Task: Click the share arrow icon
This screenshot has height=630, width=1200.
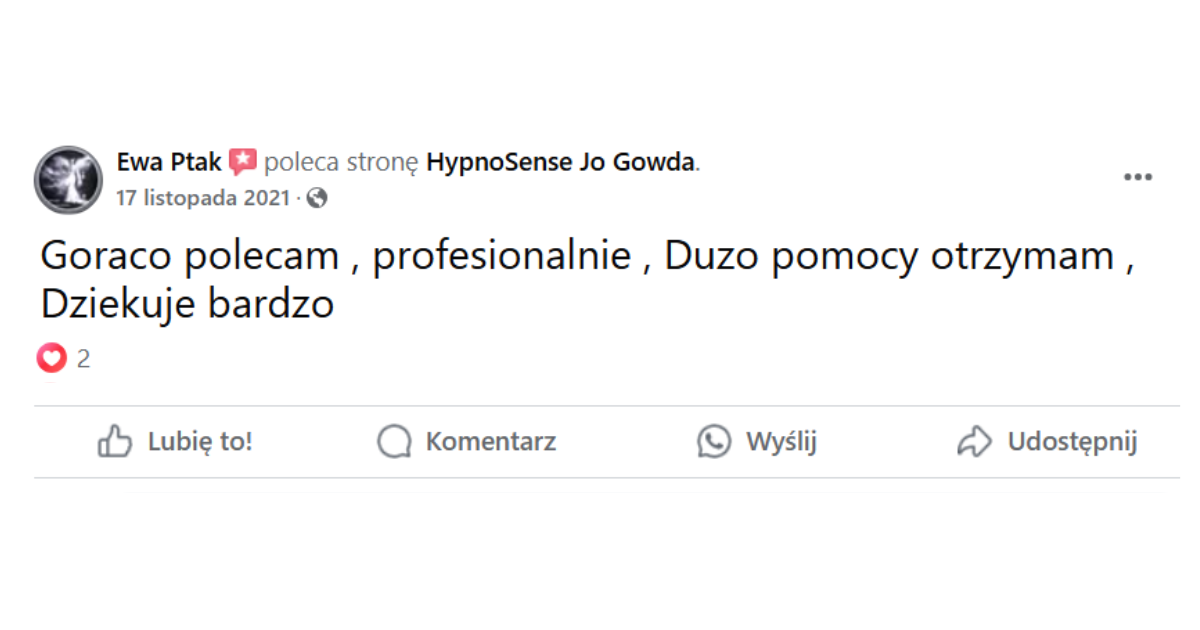Action: click(974, 441)
